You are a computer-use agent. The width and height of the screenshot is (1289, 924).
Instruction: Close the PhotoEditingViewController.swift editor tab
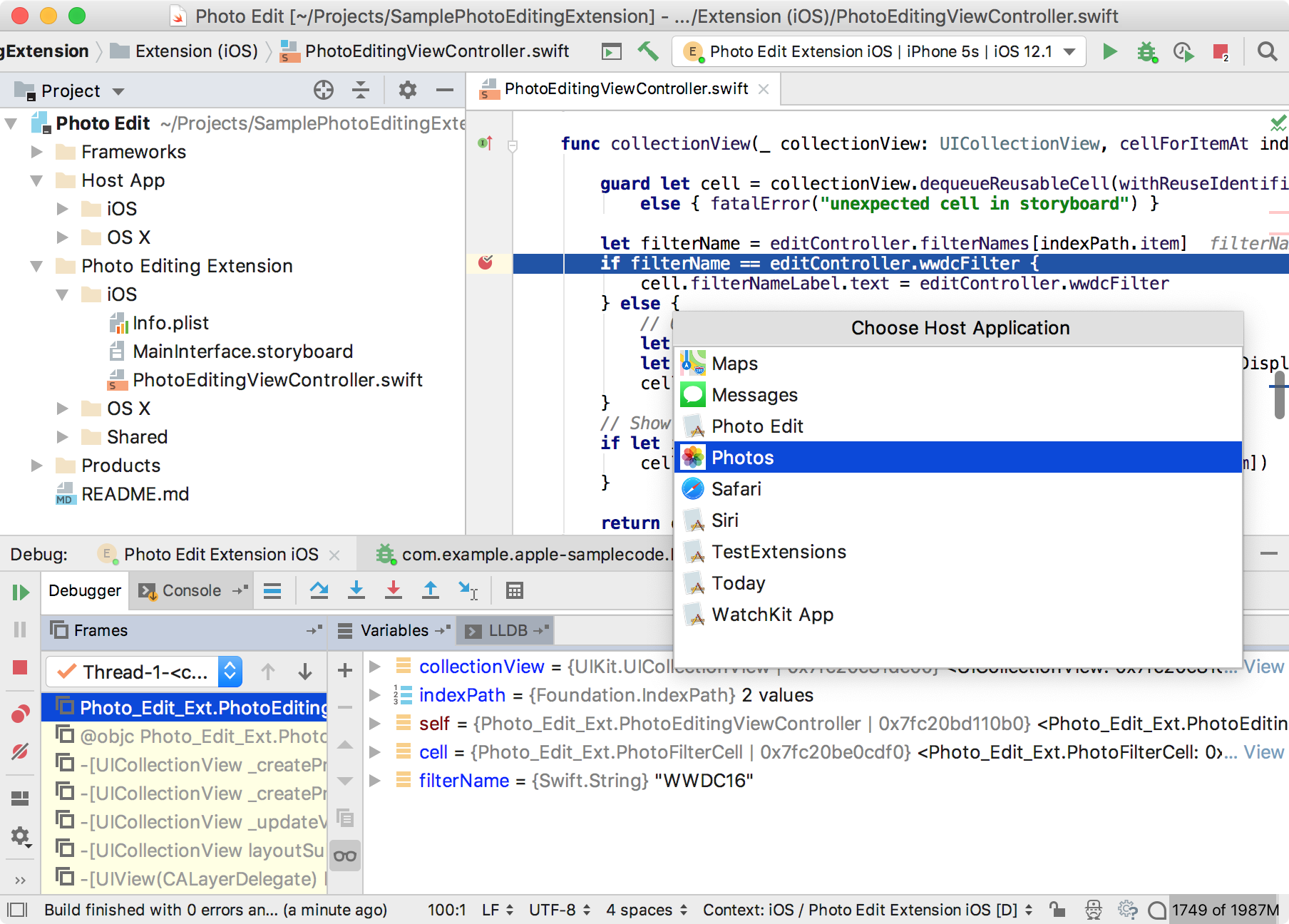point(764,89)
